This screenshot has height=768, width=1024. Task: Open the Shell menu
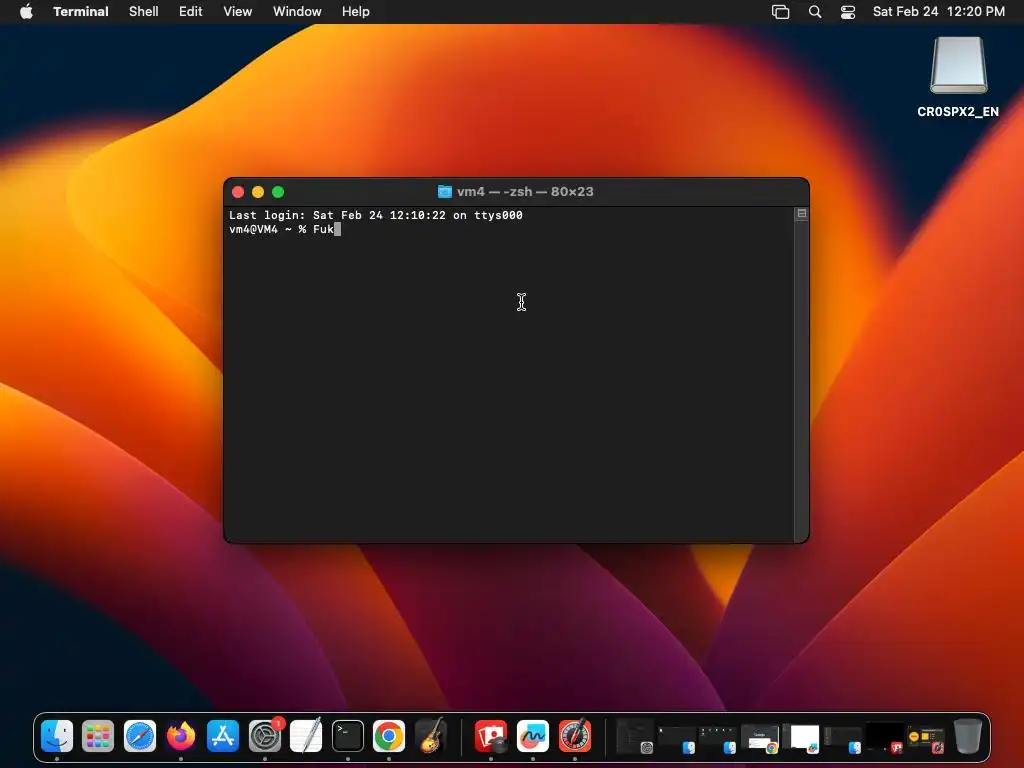point(144,11)
